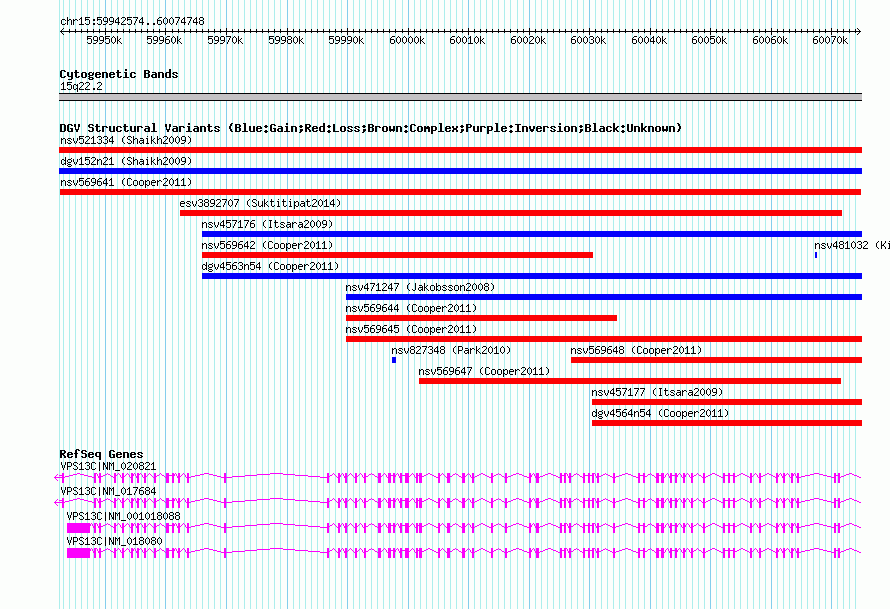
Task: Click the NM_018080 thick terminal exon block
Action: coord(78,553)
